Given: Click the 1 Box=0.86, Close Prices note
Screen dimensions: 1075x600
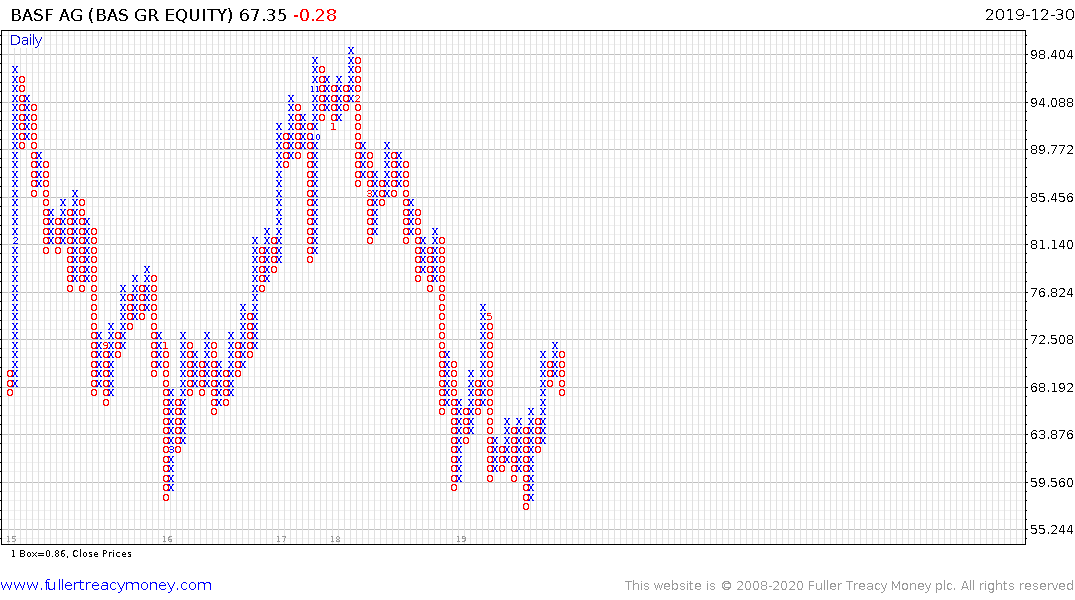Looking at the screenshot, I should pos(71,553).
